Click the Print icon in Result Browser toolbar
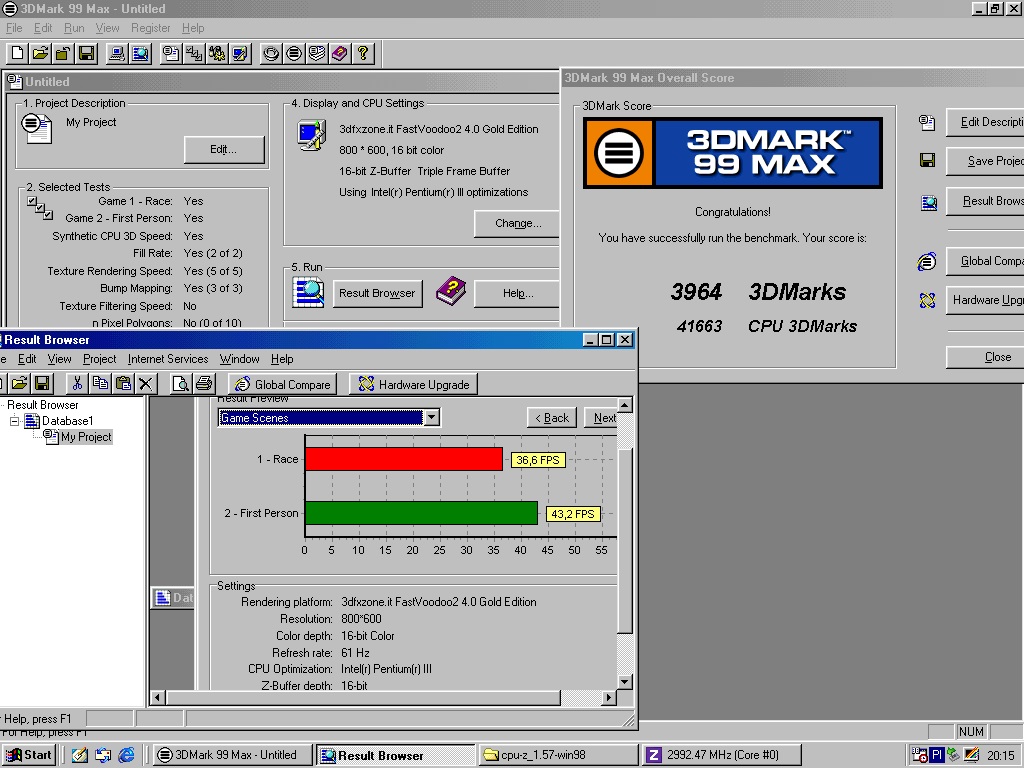The image size is (1024, 768). pyautogui.click(x=204, y=383)
